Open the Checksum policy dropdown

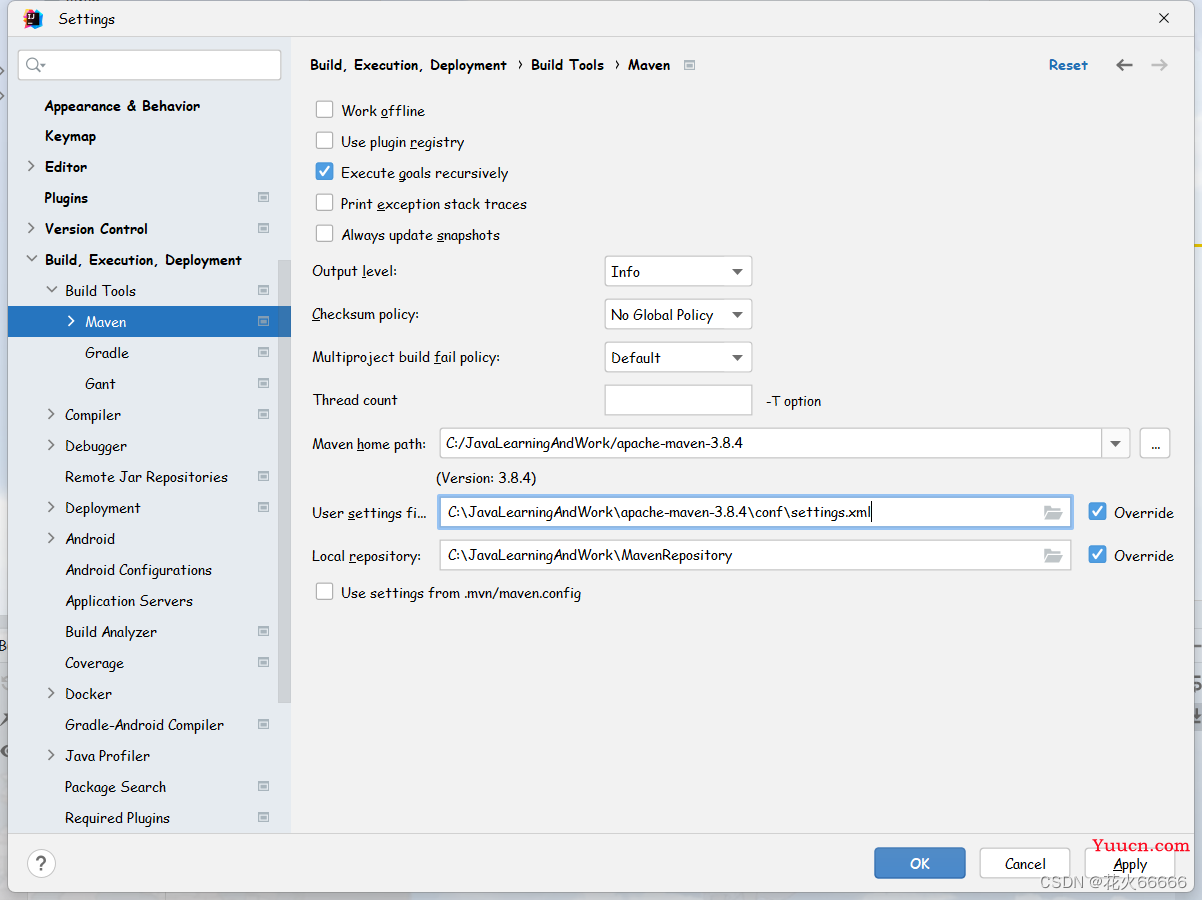[678, 314]
